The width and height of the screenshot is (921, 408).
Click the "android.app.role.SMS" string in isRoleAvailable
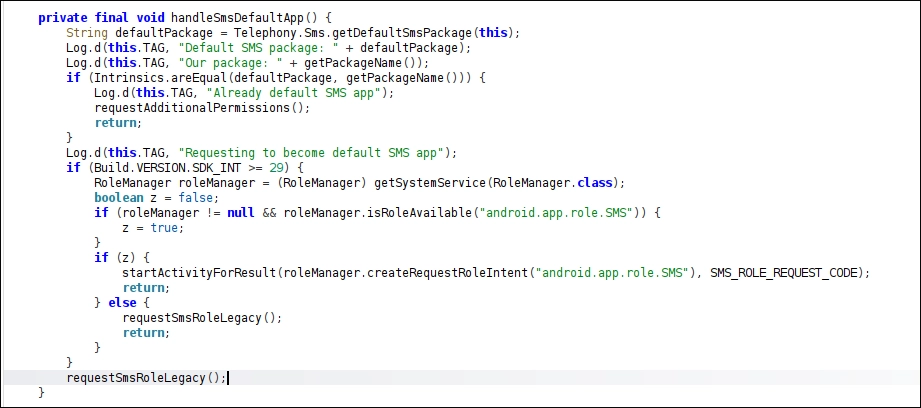tap(557, 213)
